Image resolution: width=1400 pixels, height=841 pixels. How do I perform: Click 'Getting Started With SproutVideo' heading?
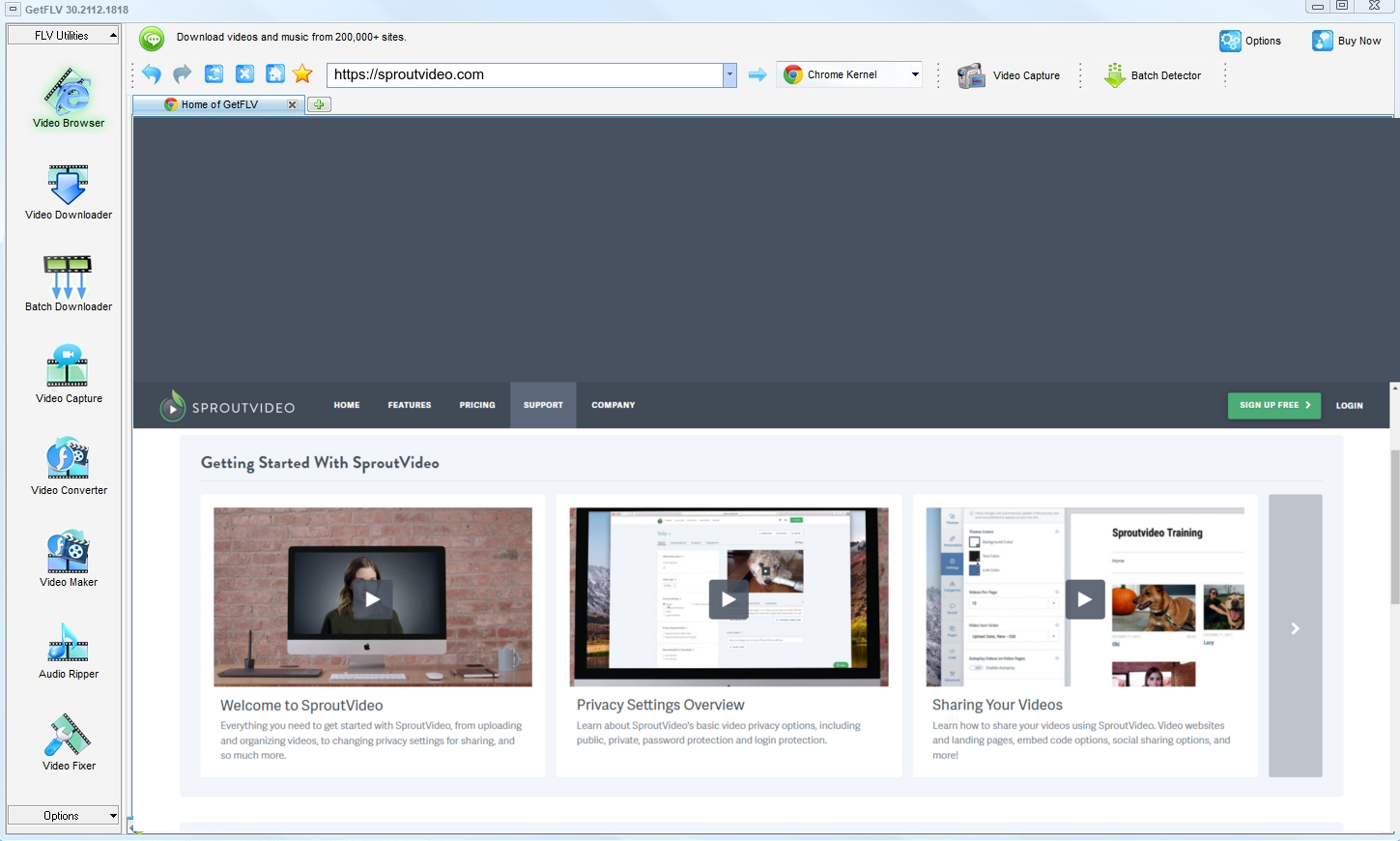click(320, 463)
